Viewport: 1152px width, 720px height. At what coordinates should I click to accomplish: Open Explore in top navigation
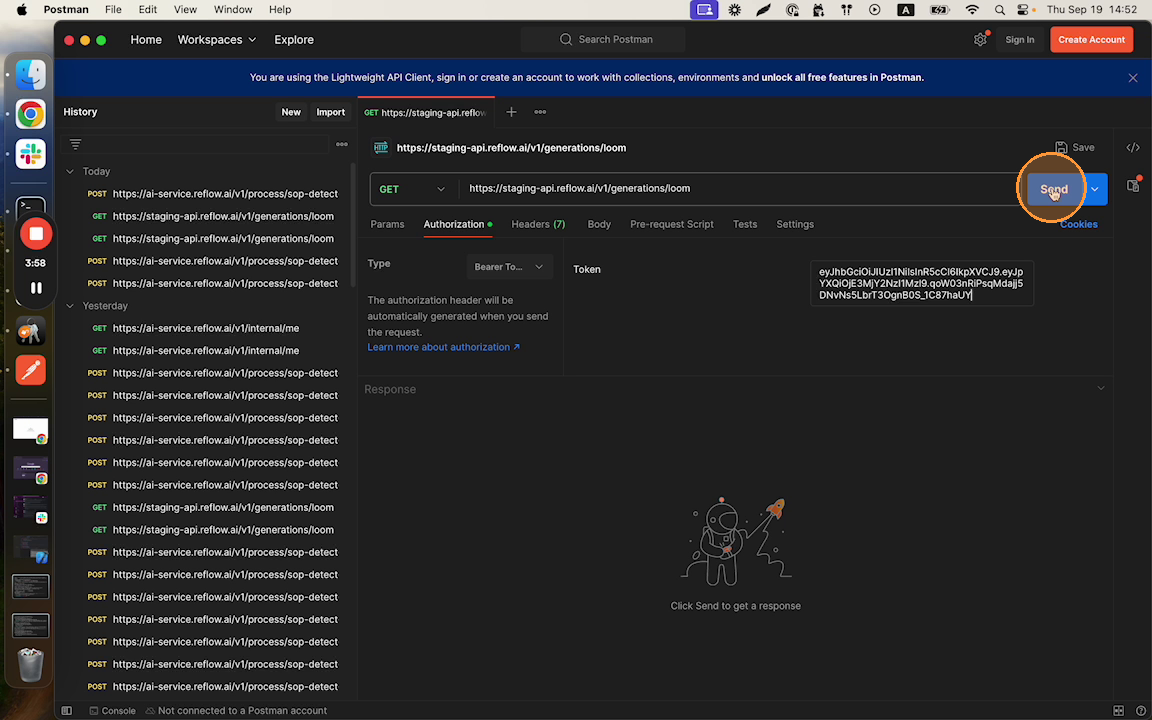point(294,40)
